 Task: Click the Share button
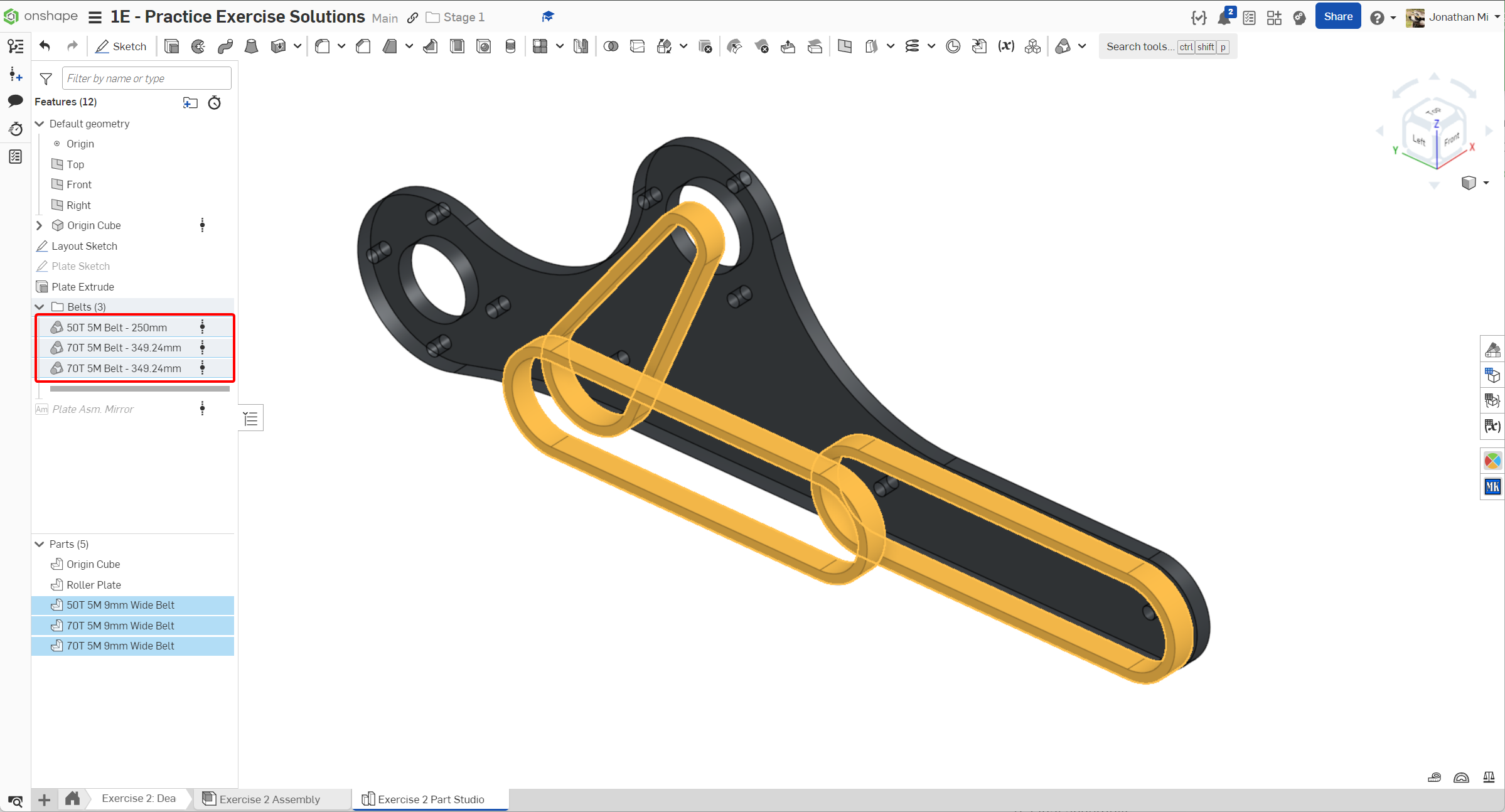[x=1337, y=17]
